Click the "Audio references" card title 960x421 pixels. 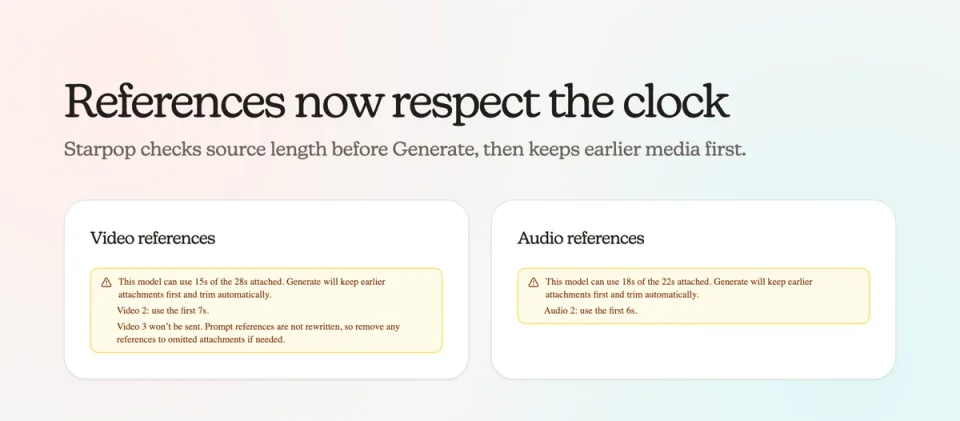580,238
